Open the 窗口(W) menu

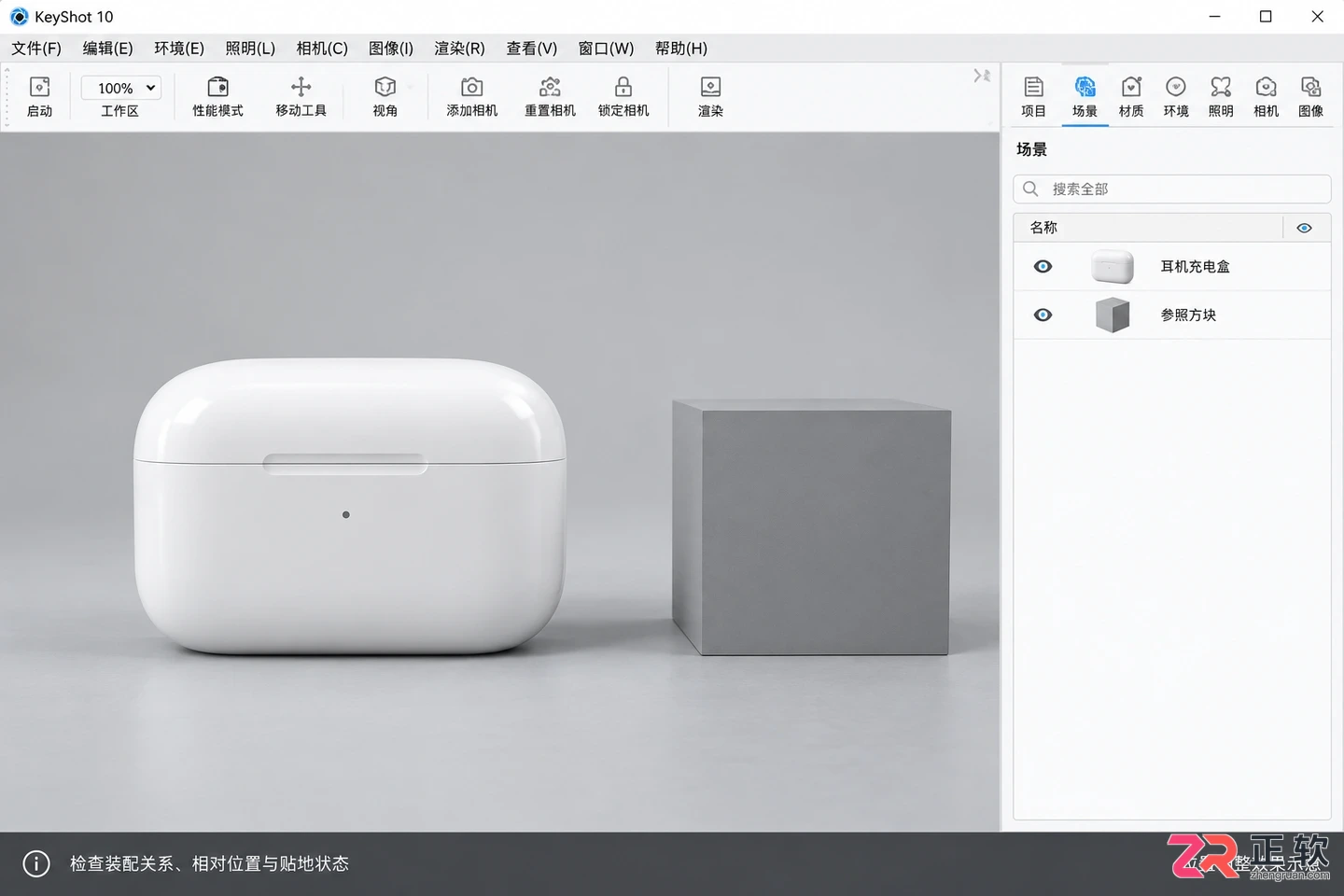click(606, 49)
